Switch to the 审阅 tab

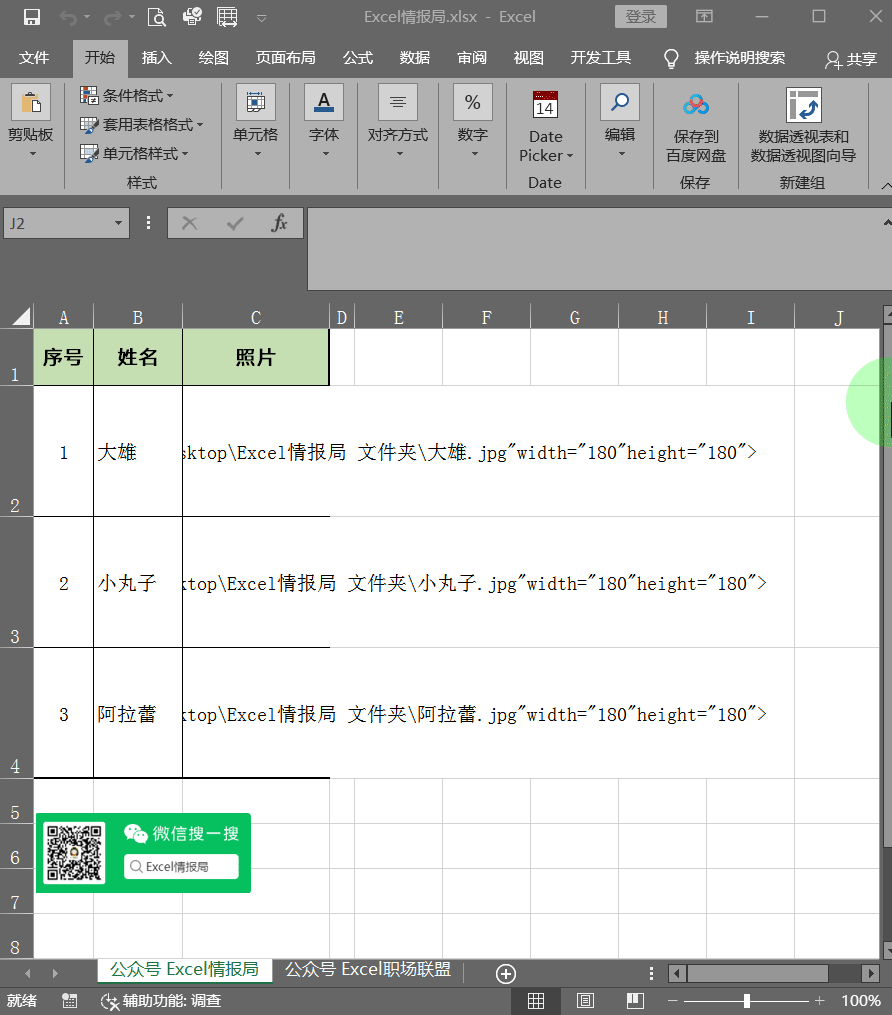point(472,58)
